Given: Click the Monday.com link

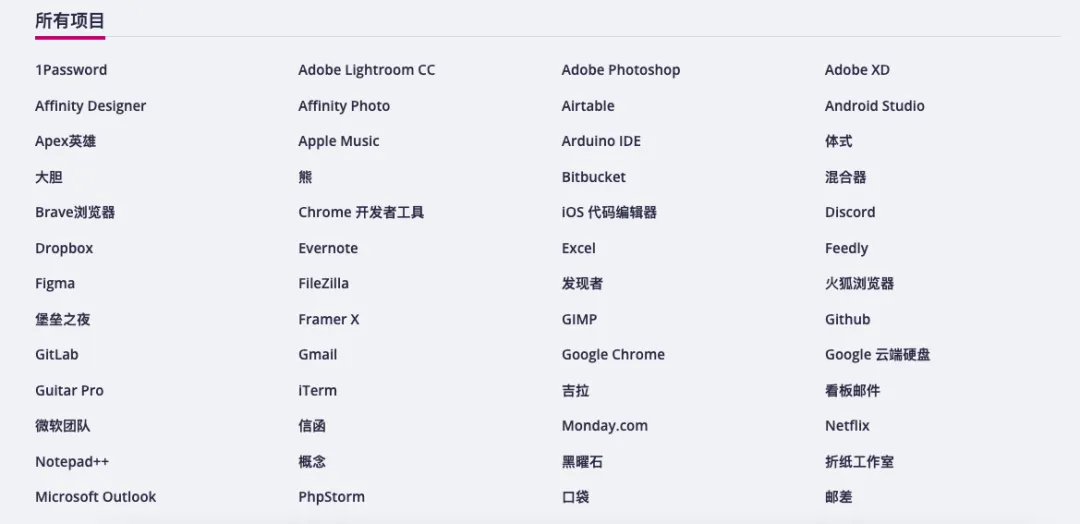Looking at the screenshot, I should (604, 426).
